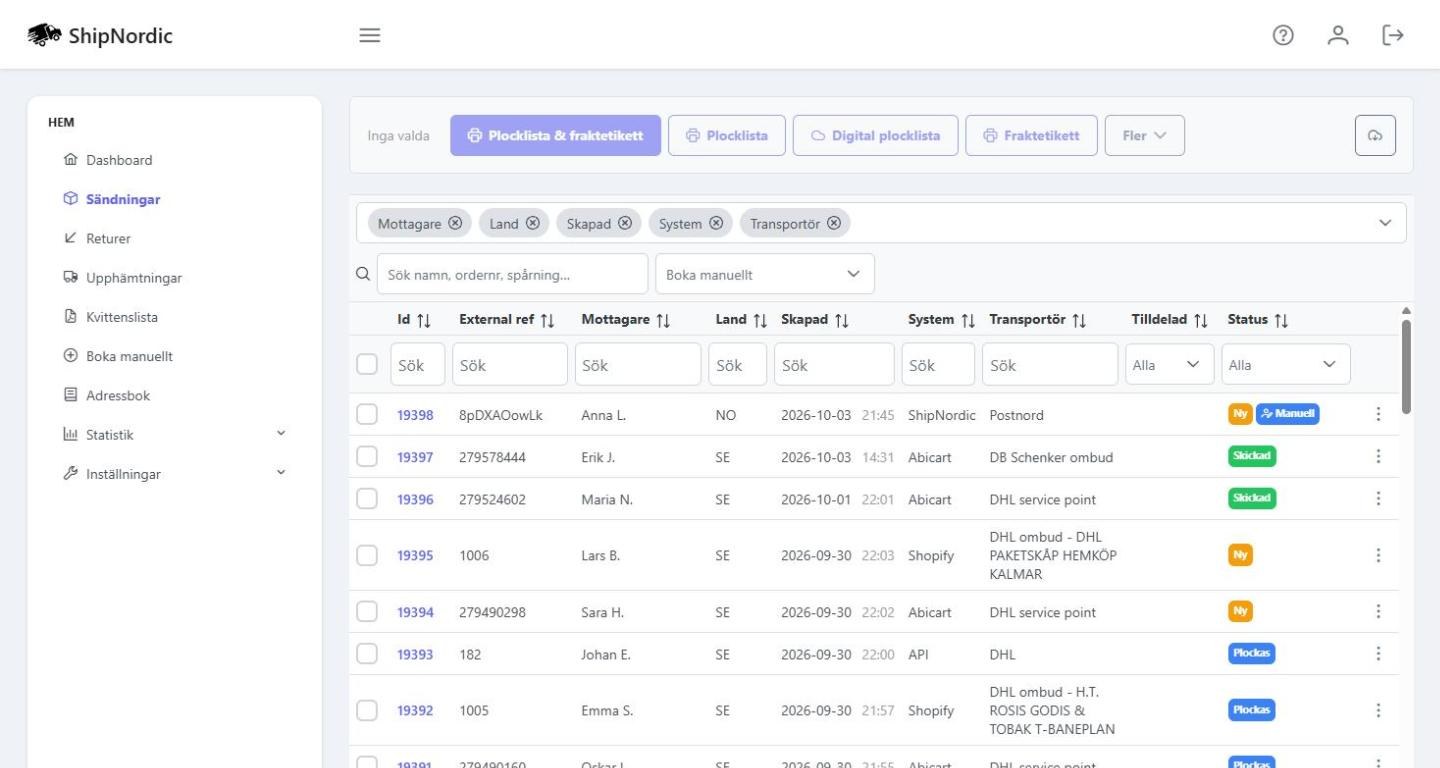The height and width of the screenshot is (768, 1440).
Task: Open Upphämtningar in sidebar
Action: point(122,278)
